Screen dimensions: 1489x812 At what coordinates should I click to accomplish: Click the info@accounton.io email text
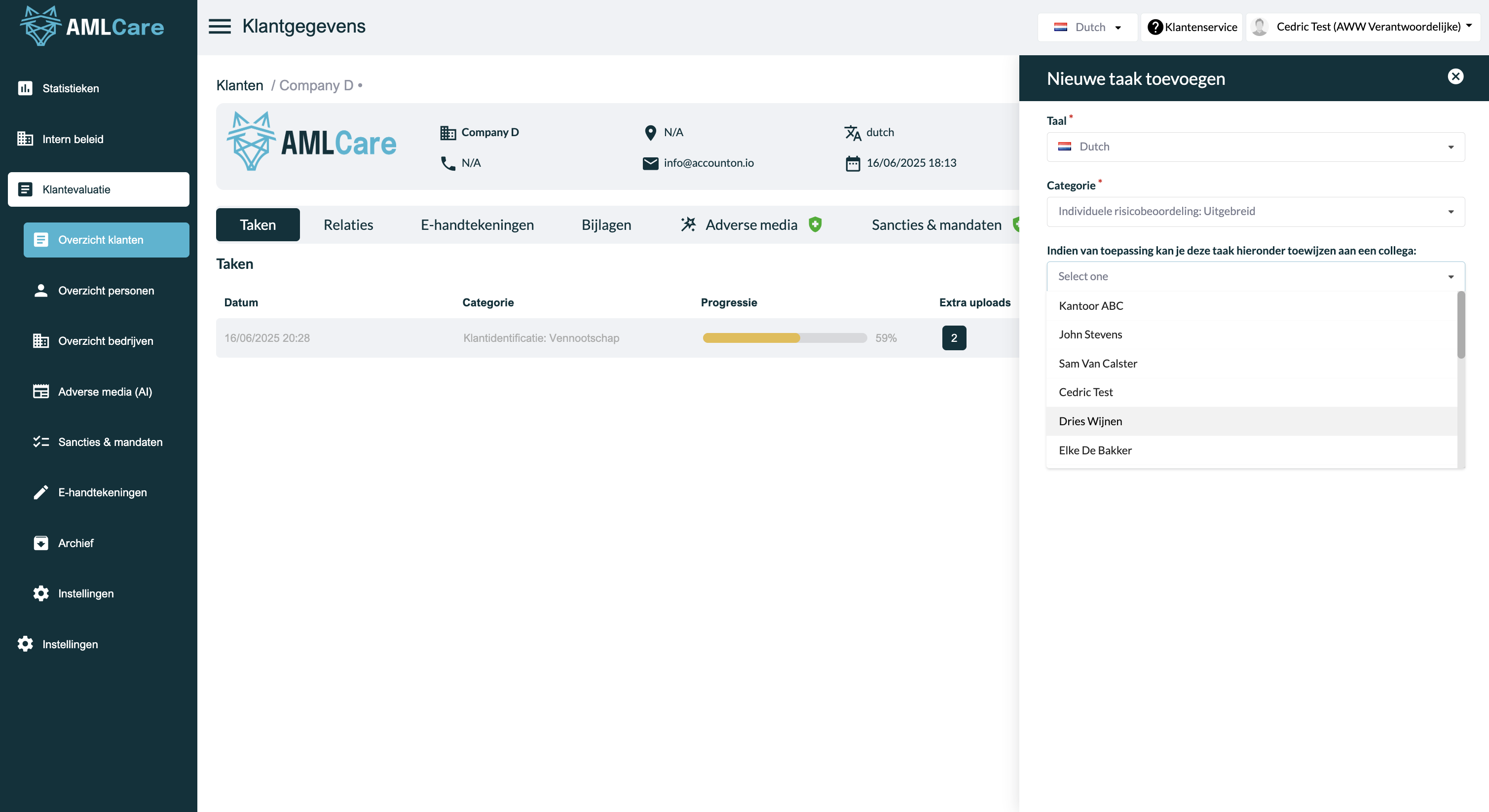(708, 163)
